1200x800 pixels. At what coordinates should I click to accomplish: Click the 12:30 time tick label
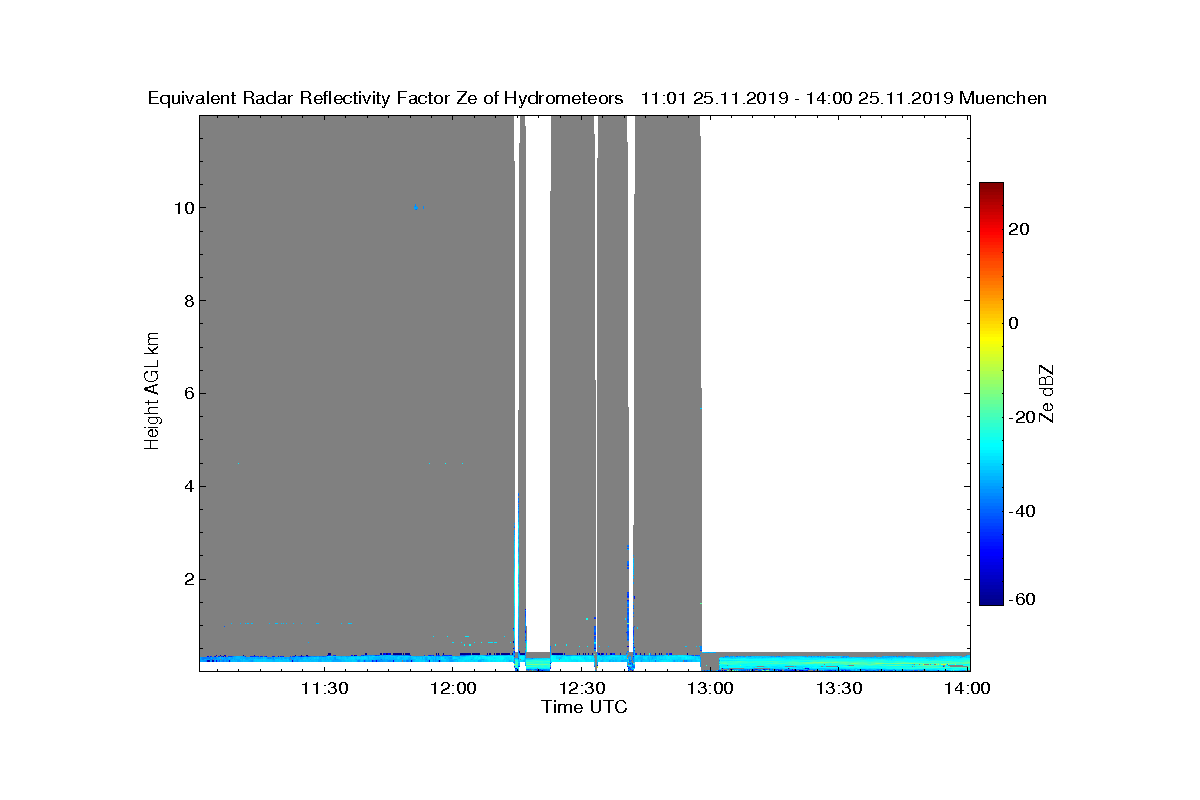(x=584, y=688)
